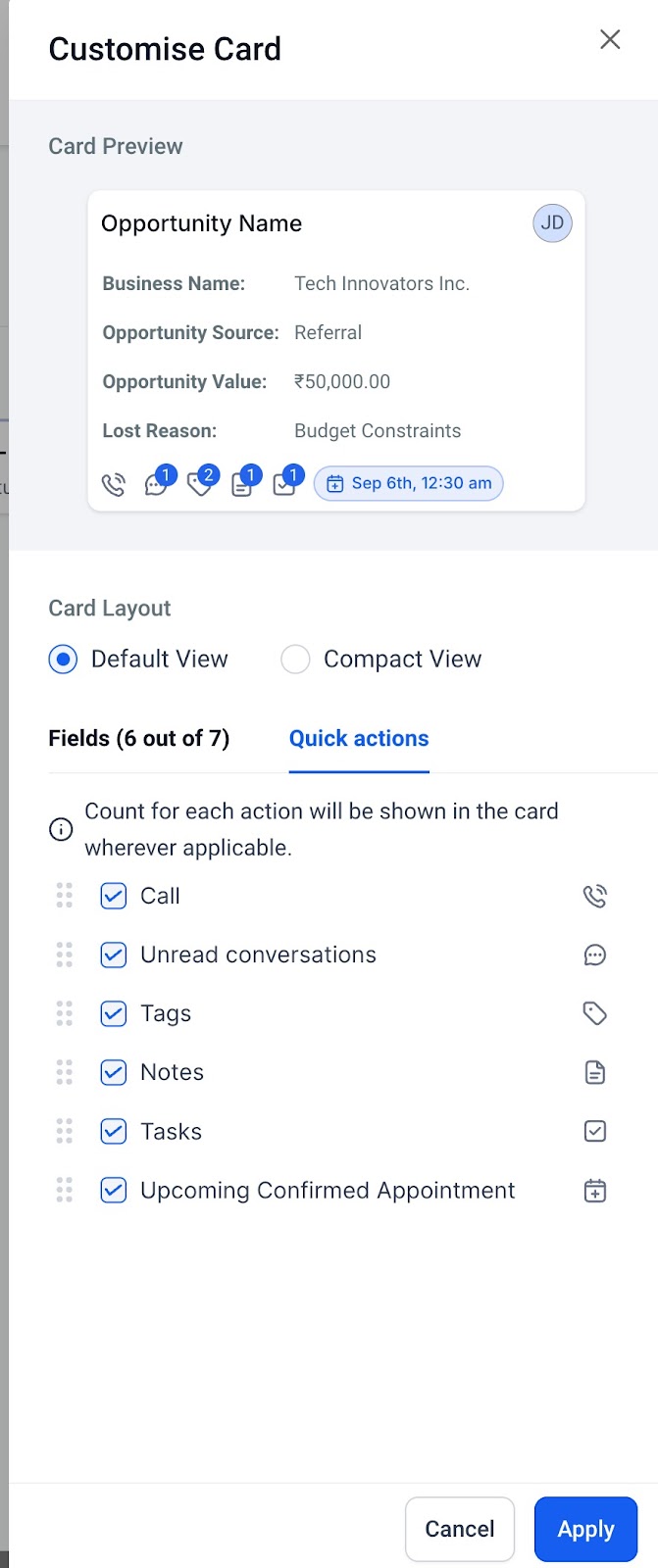Click the Sep 6th appointment chip
Image resolution: width=658 pixels, height=1568 pixels.
click(409, 483)
